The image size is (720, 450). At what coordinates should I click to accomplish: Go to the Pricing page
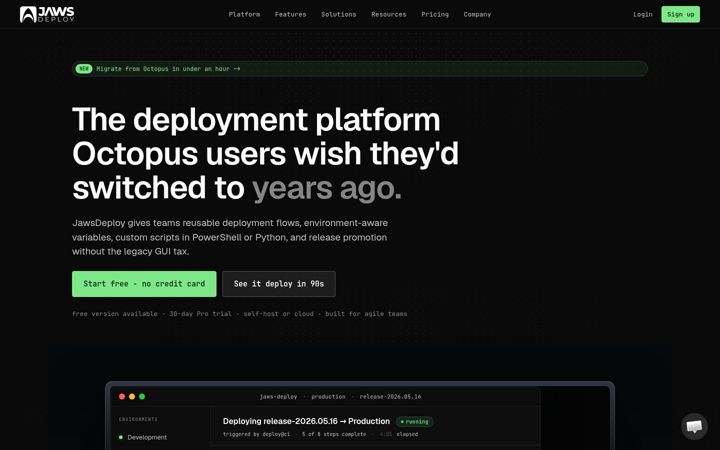click(435, 14)
